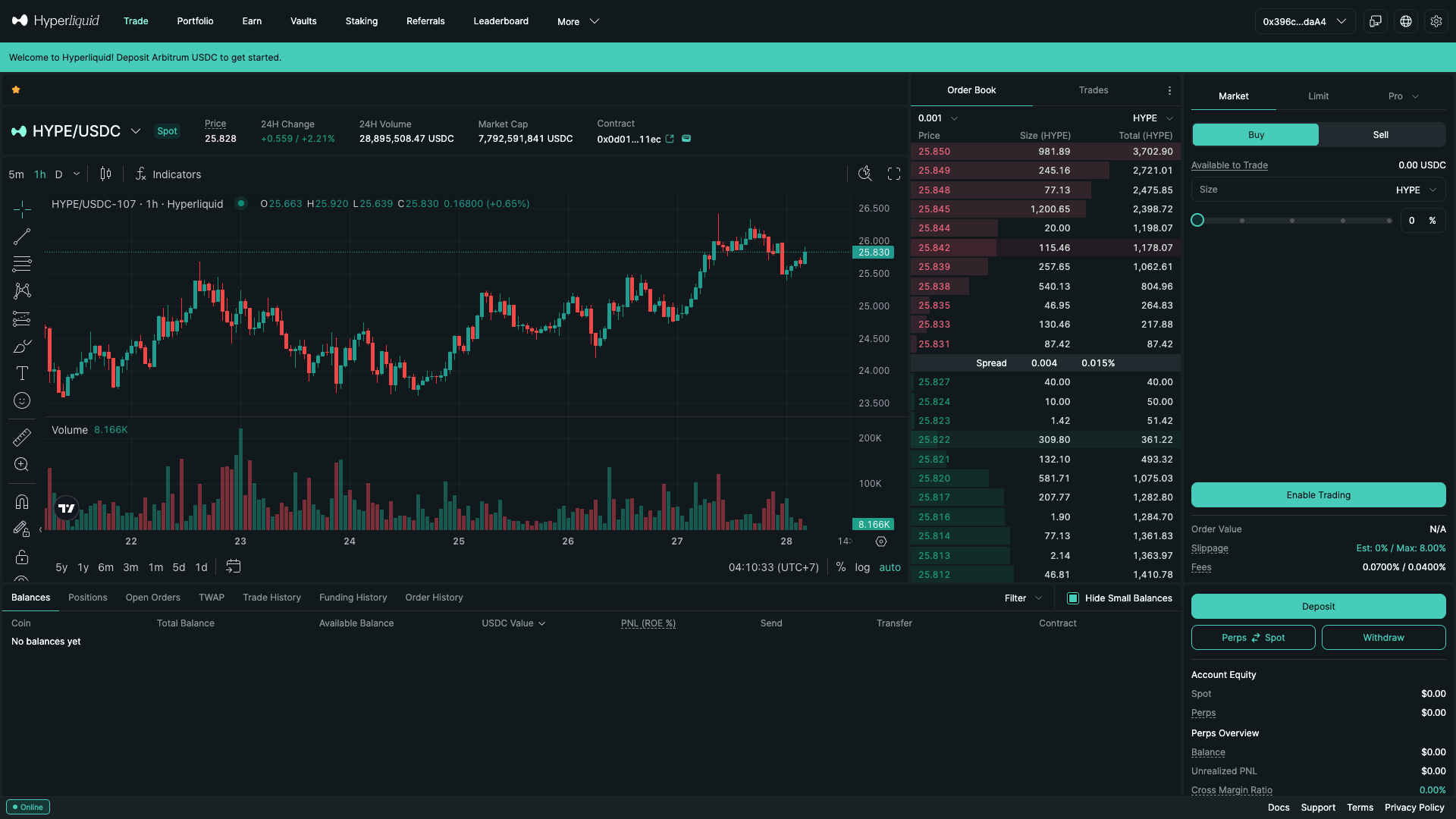The image size is (1456, 819).
Task: Toggle log scale on price axis
Action: coord(861,567)
